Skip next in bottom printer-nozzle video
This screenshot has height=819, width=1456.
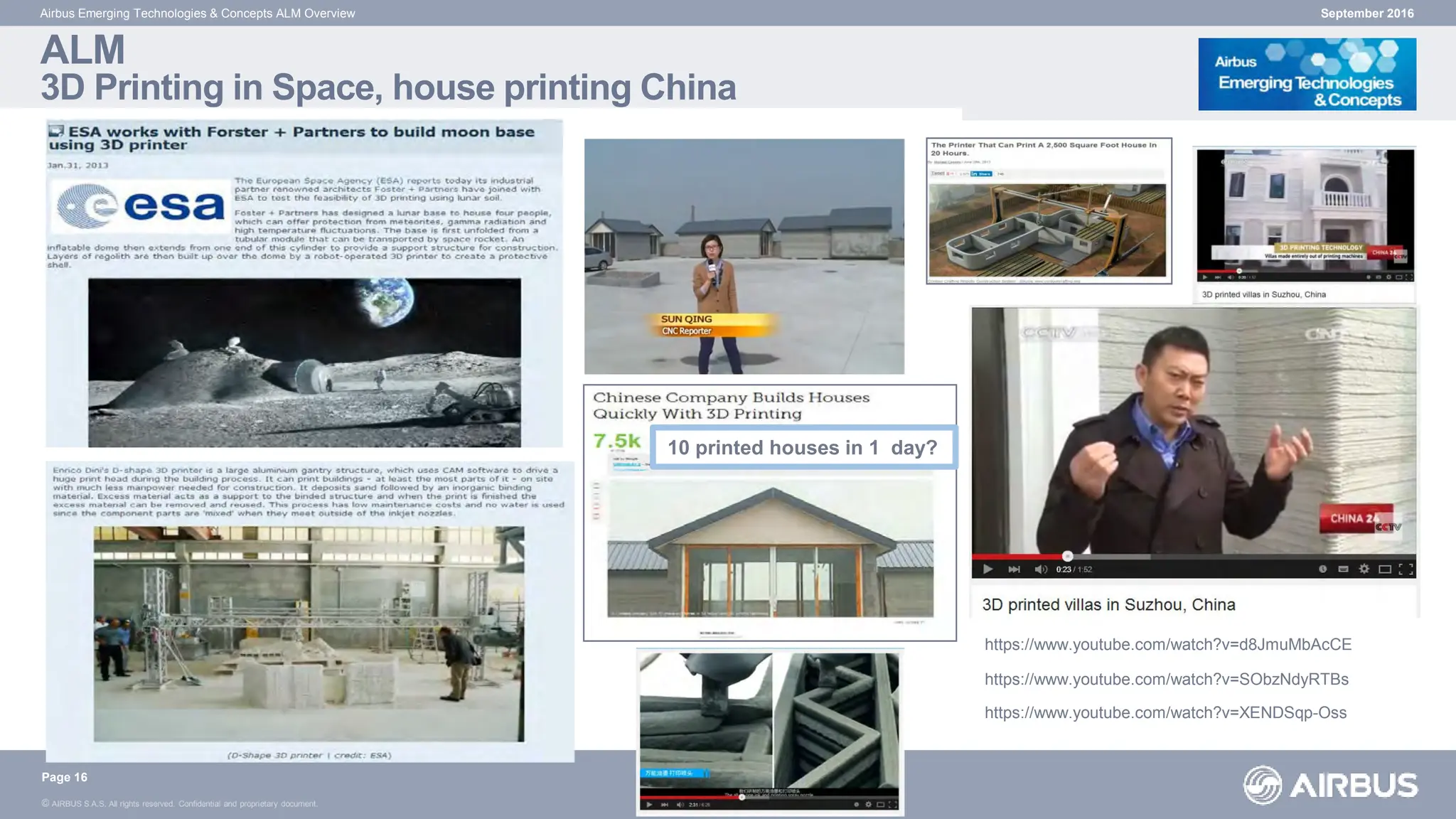click(665, 805)
